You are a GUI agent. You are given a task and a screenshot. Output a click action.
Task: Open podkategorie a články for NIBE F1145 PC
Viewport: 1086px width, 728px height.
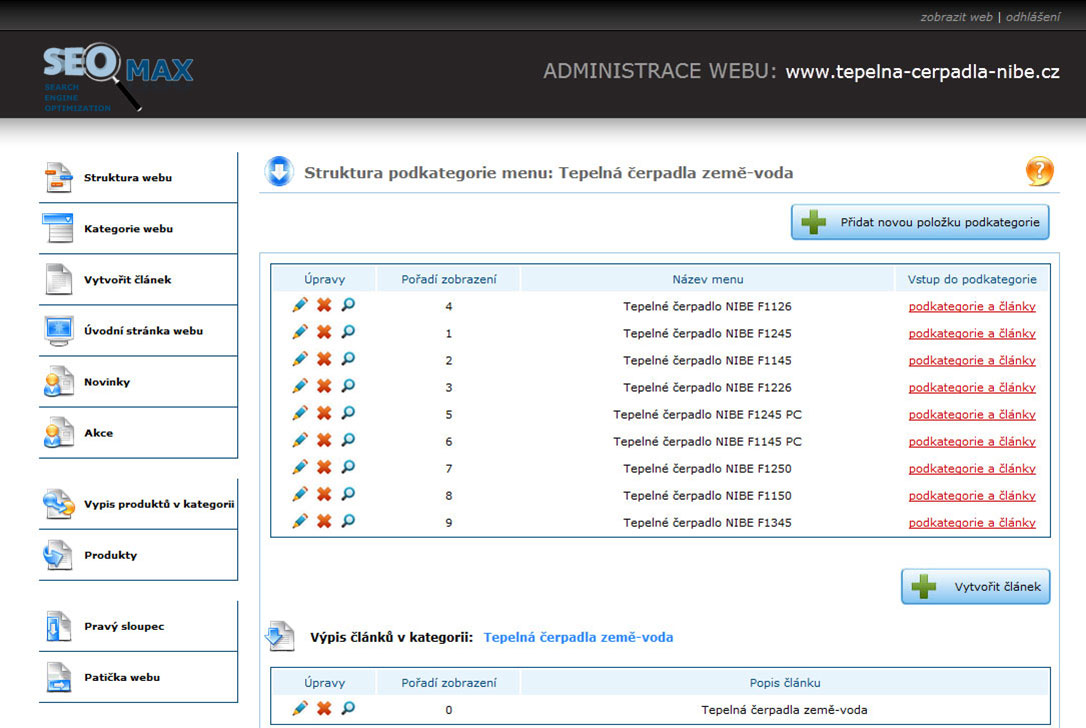[972, 441]
